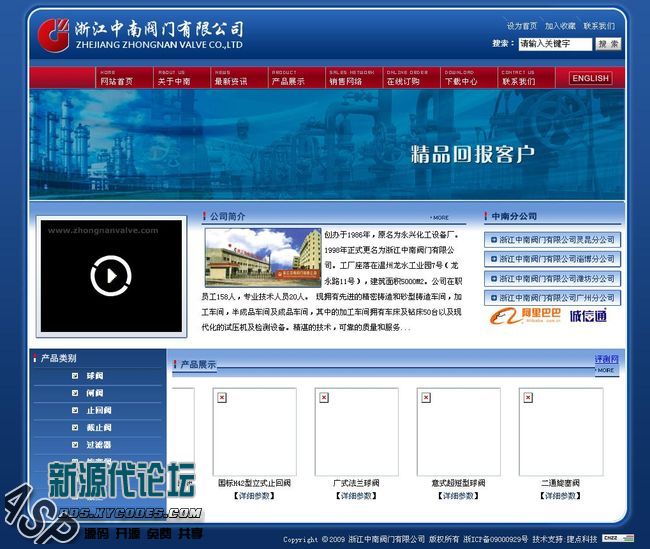
Task: Open 浙江中南阀门有限公司广州分公司 branch link
Action: pos(552,298)
